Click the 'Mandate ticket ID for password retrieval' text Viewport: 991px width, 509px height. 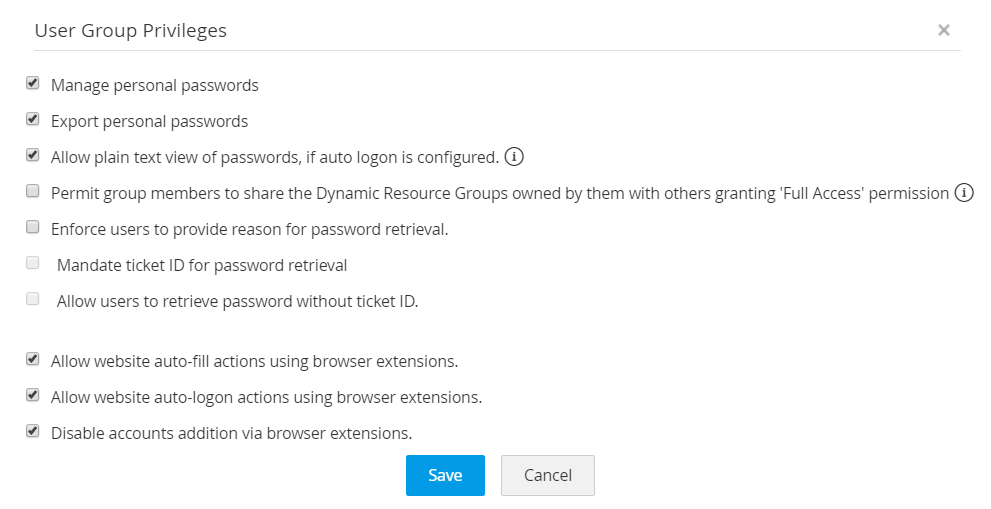tap(201, 265)
